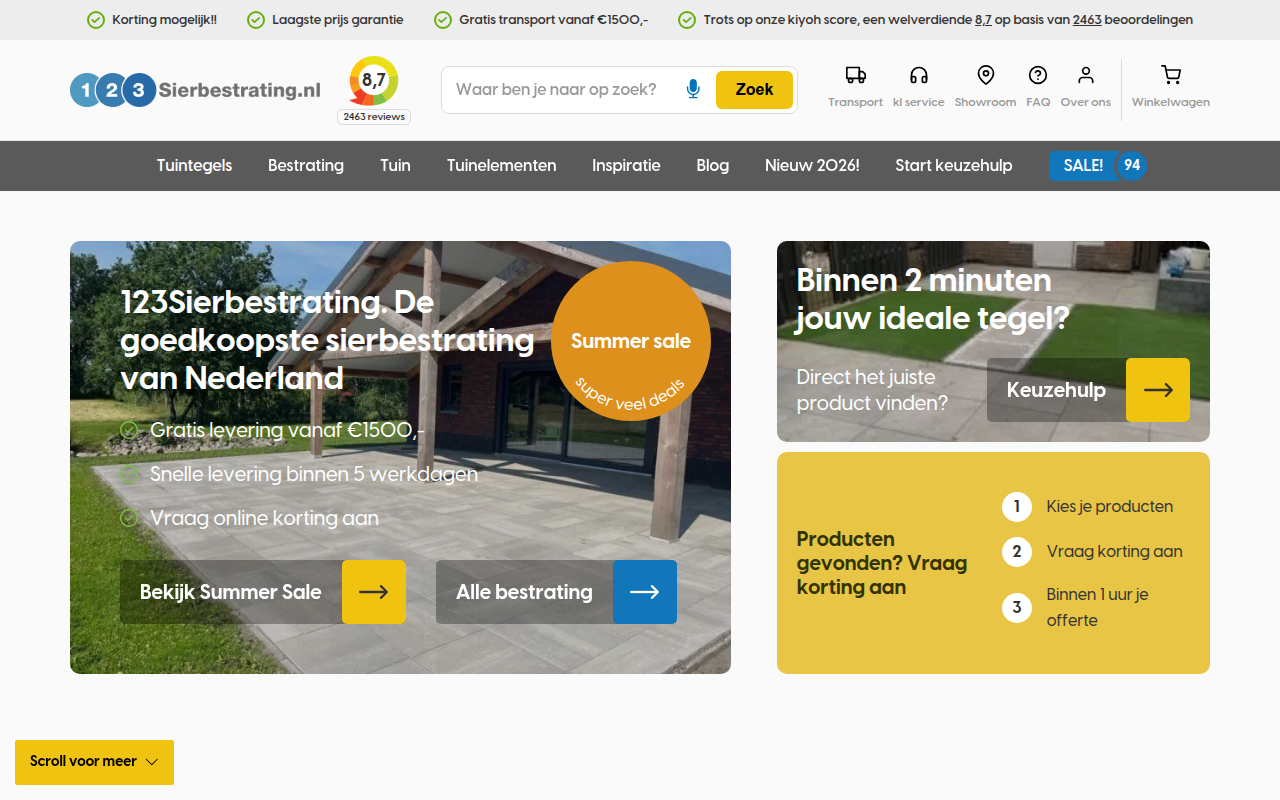Expand the Scroll voor meer button

pyautogui.click(x=94, y=762)
